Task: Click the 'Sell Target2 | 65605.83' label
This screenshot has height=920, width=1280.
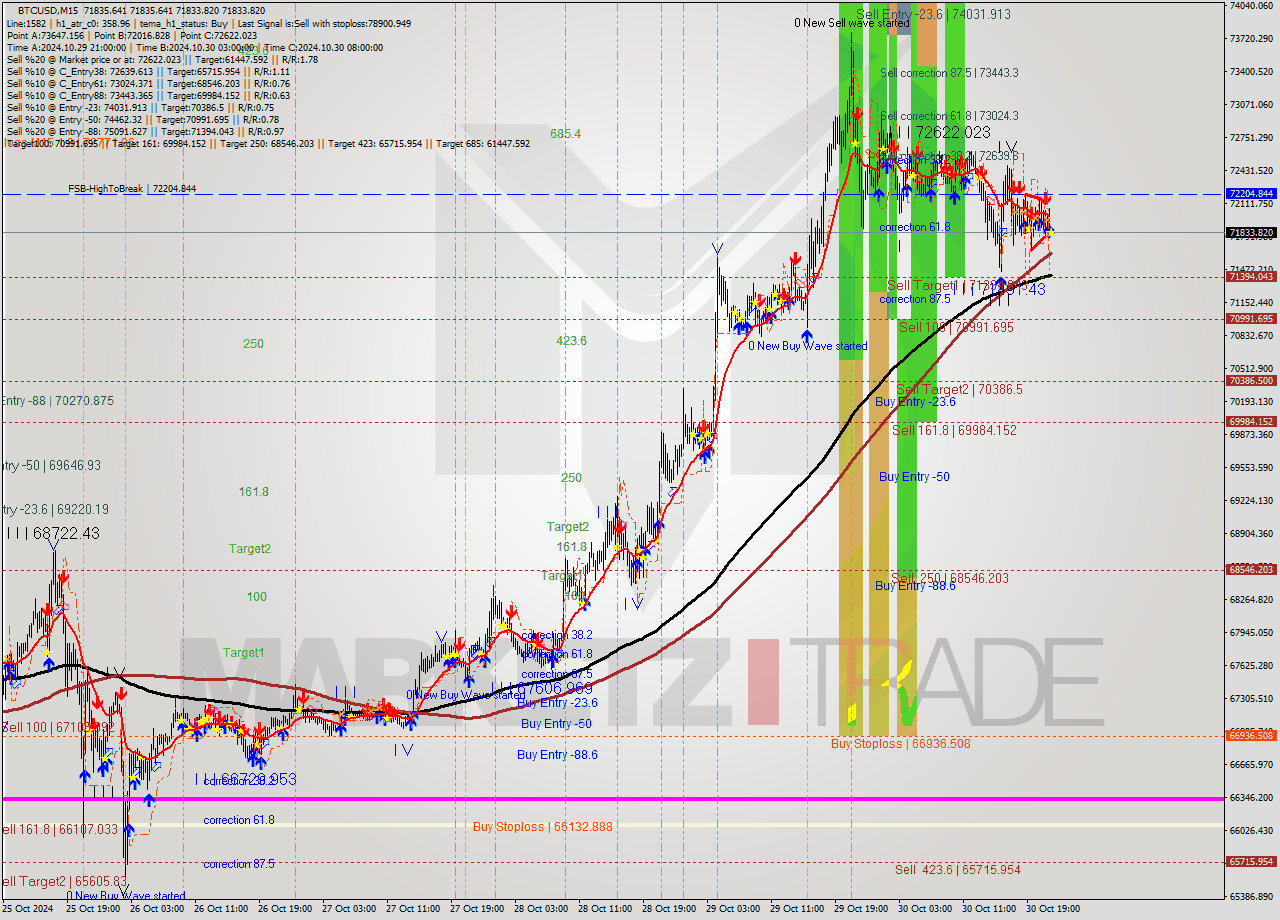Action: coord(64,881)
